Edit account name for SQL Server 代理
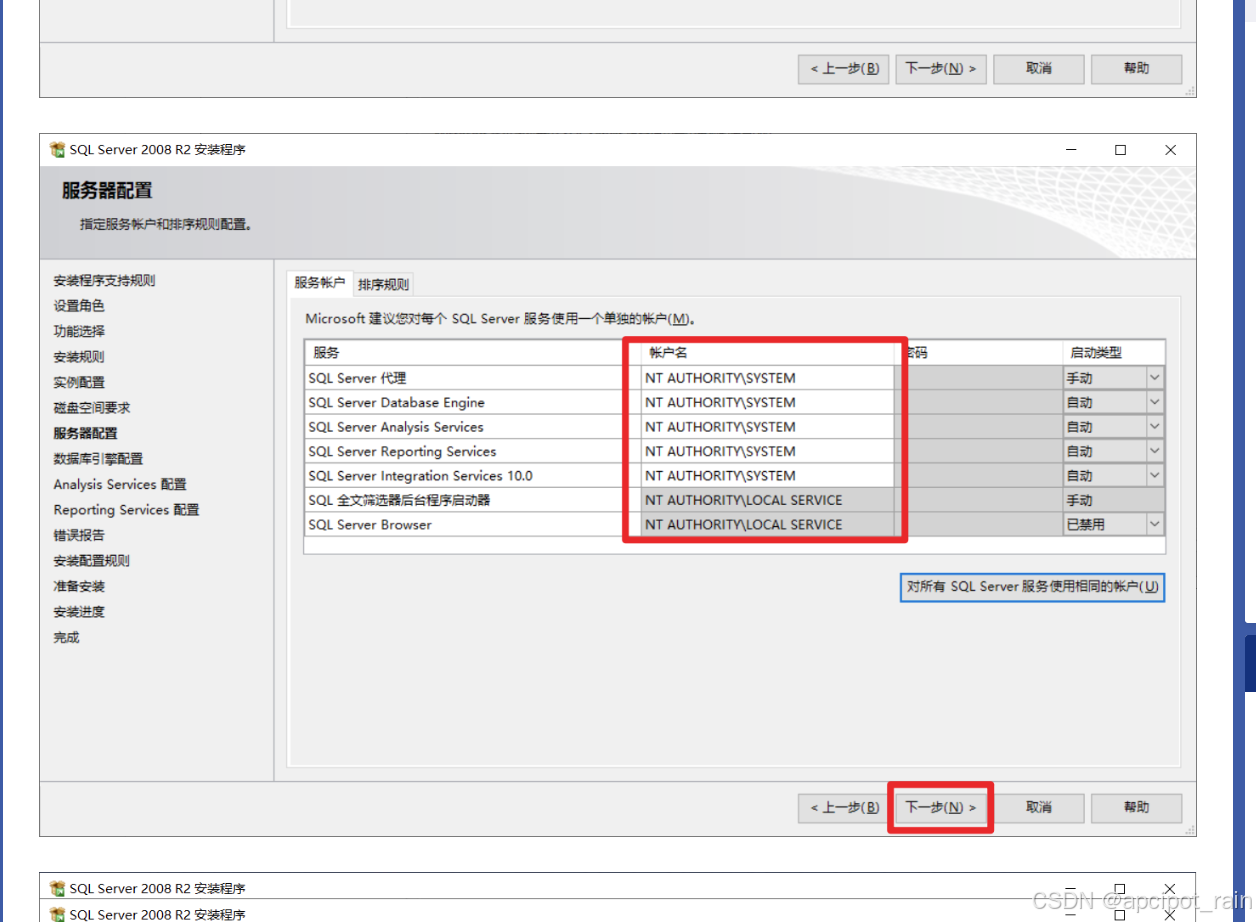Viewport: 1256px width, 922px height. click(768, 378)
